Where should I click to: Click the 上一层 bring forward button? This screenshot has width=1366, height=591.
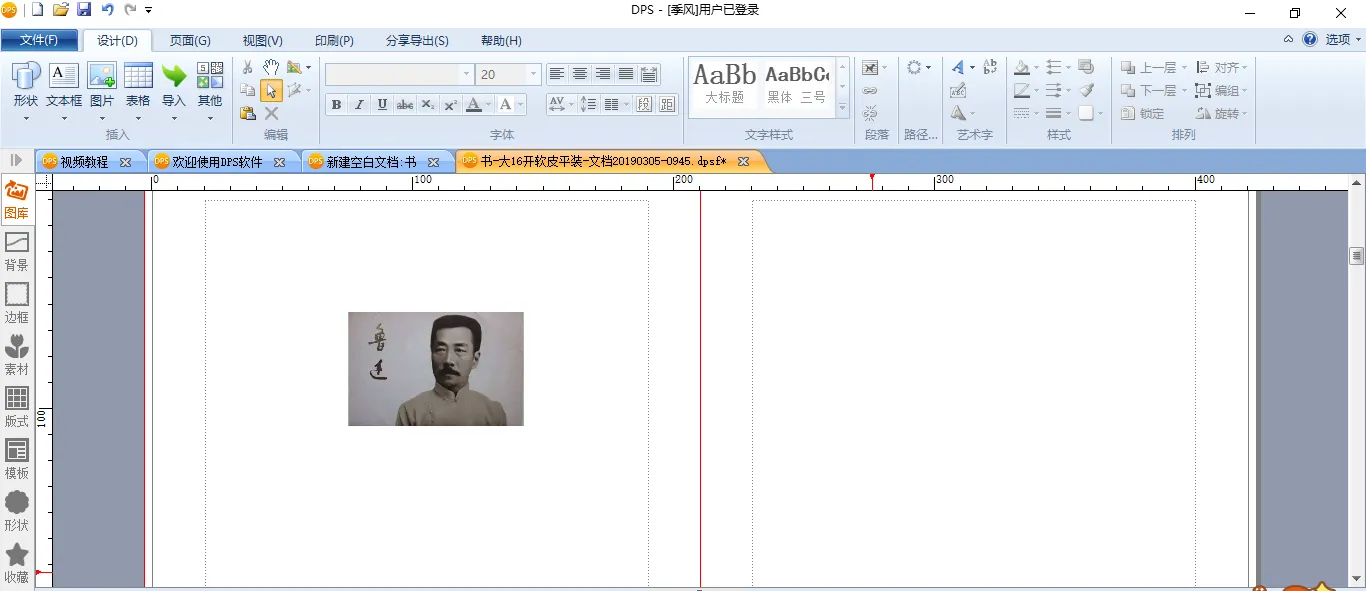click(x=1152, y=68)
